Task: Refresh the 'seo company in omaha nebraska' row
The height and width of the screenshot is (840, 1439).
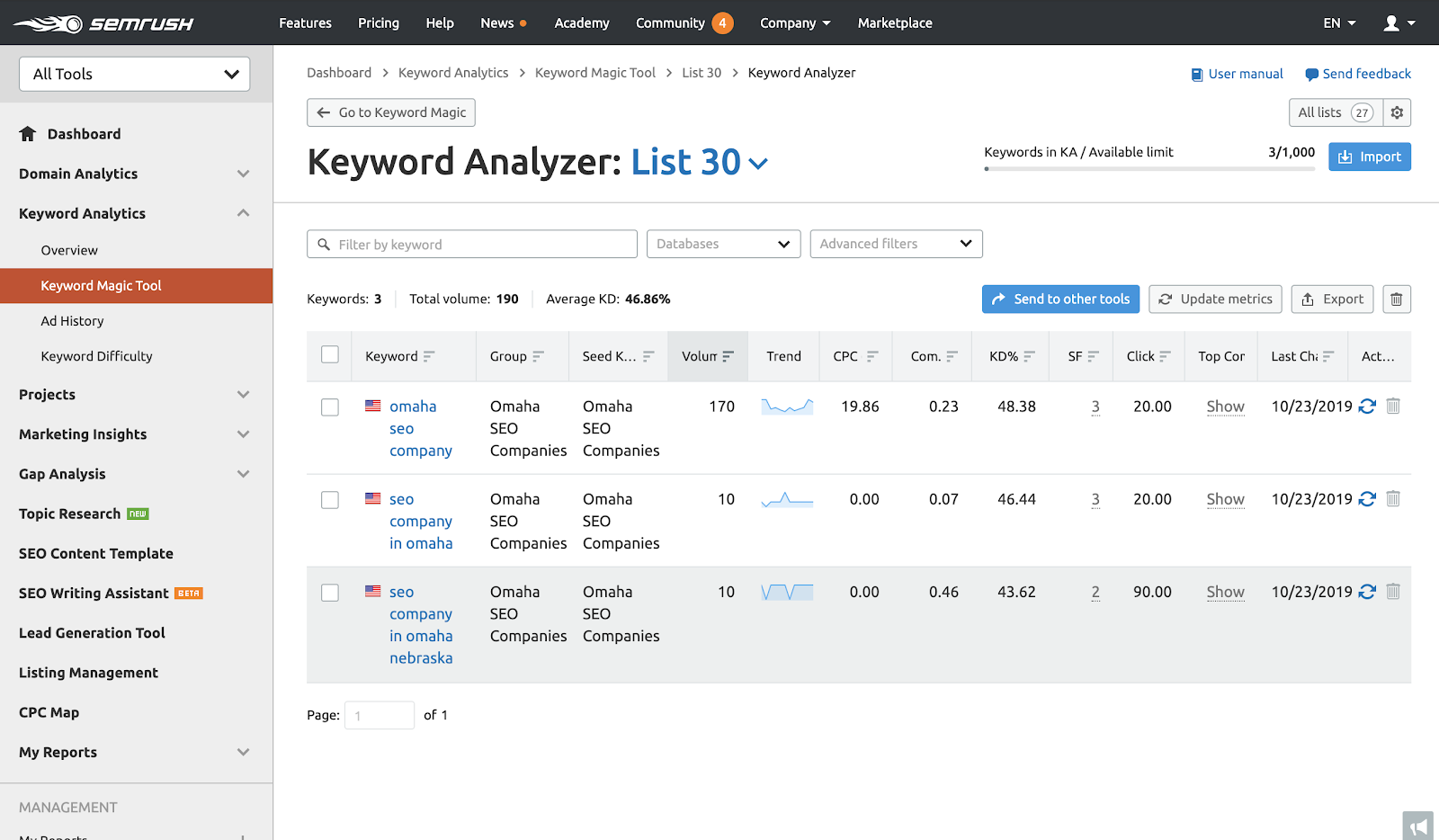Action: coord(1367,592)
